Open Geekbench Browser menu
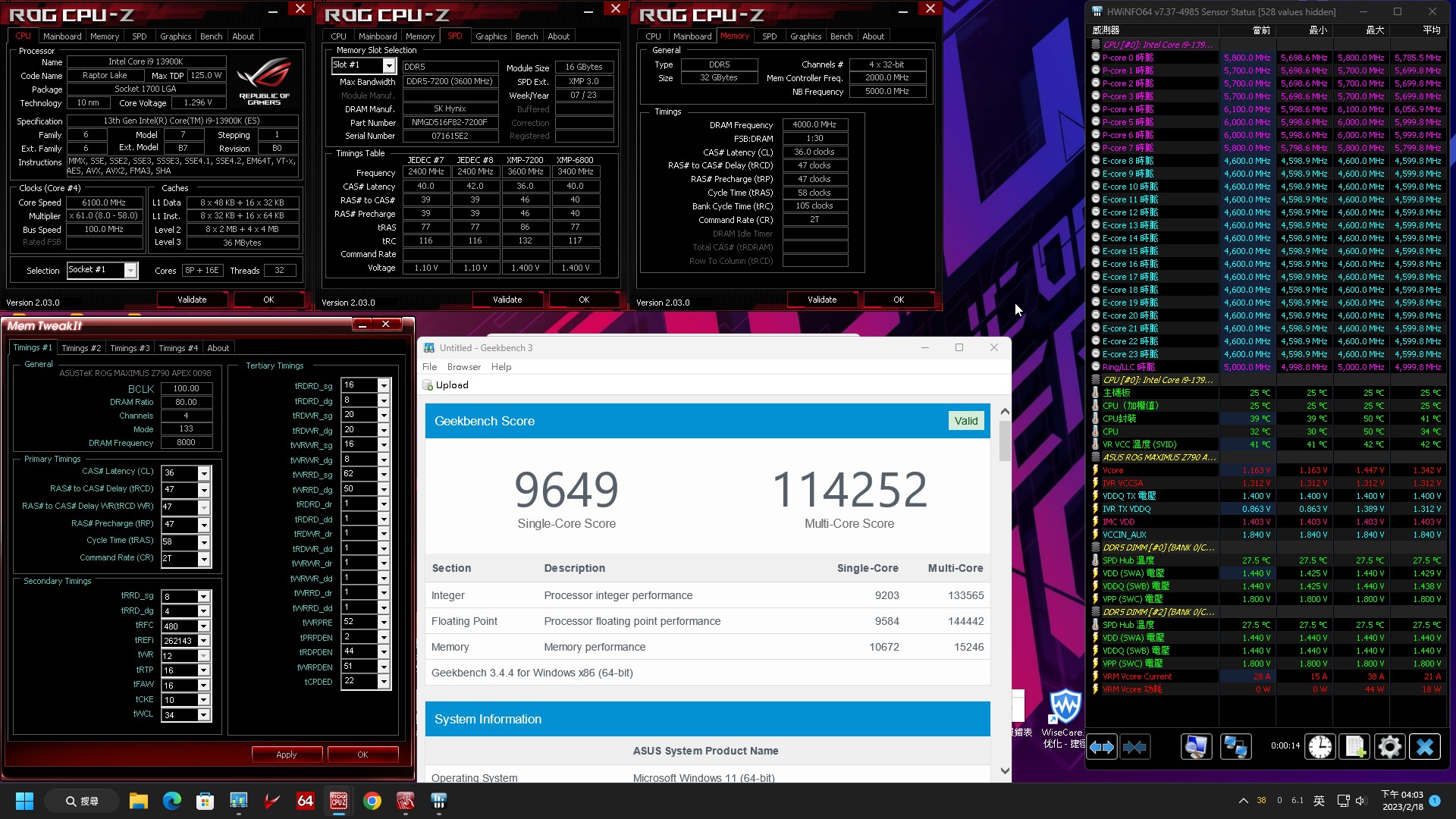Screen dimensions: 1456x819 [x=464, y=367]
